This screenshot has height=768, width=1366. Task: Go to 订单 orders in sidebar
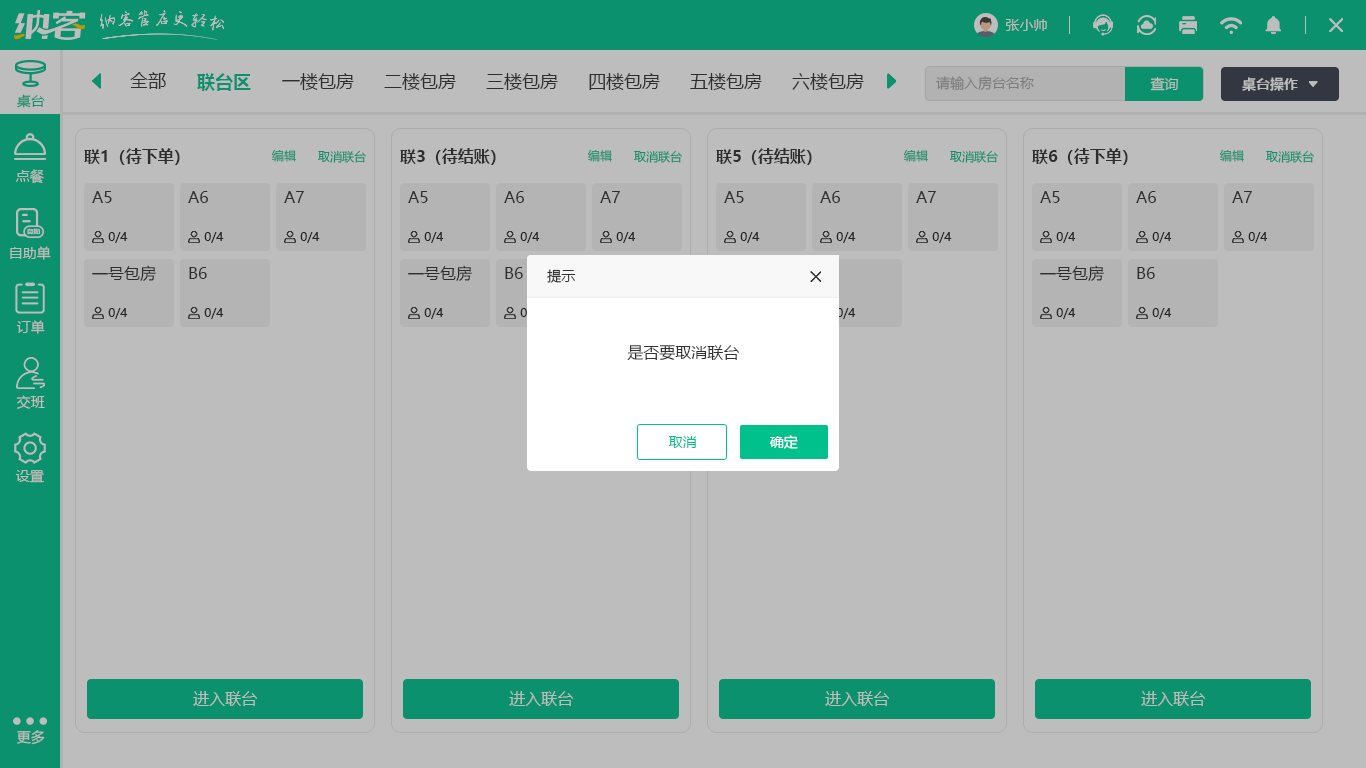tap(30, 308)
